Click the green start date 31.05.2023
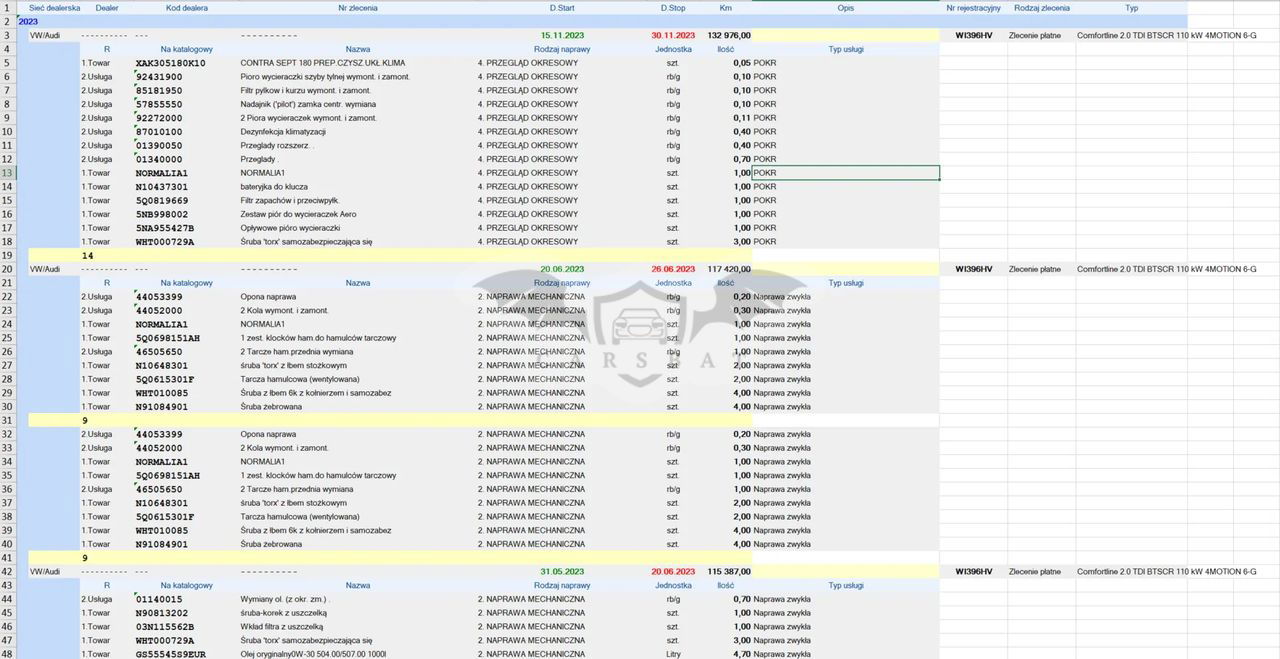 point(562,572)
